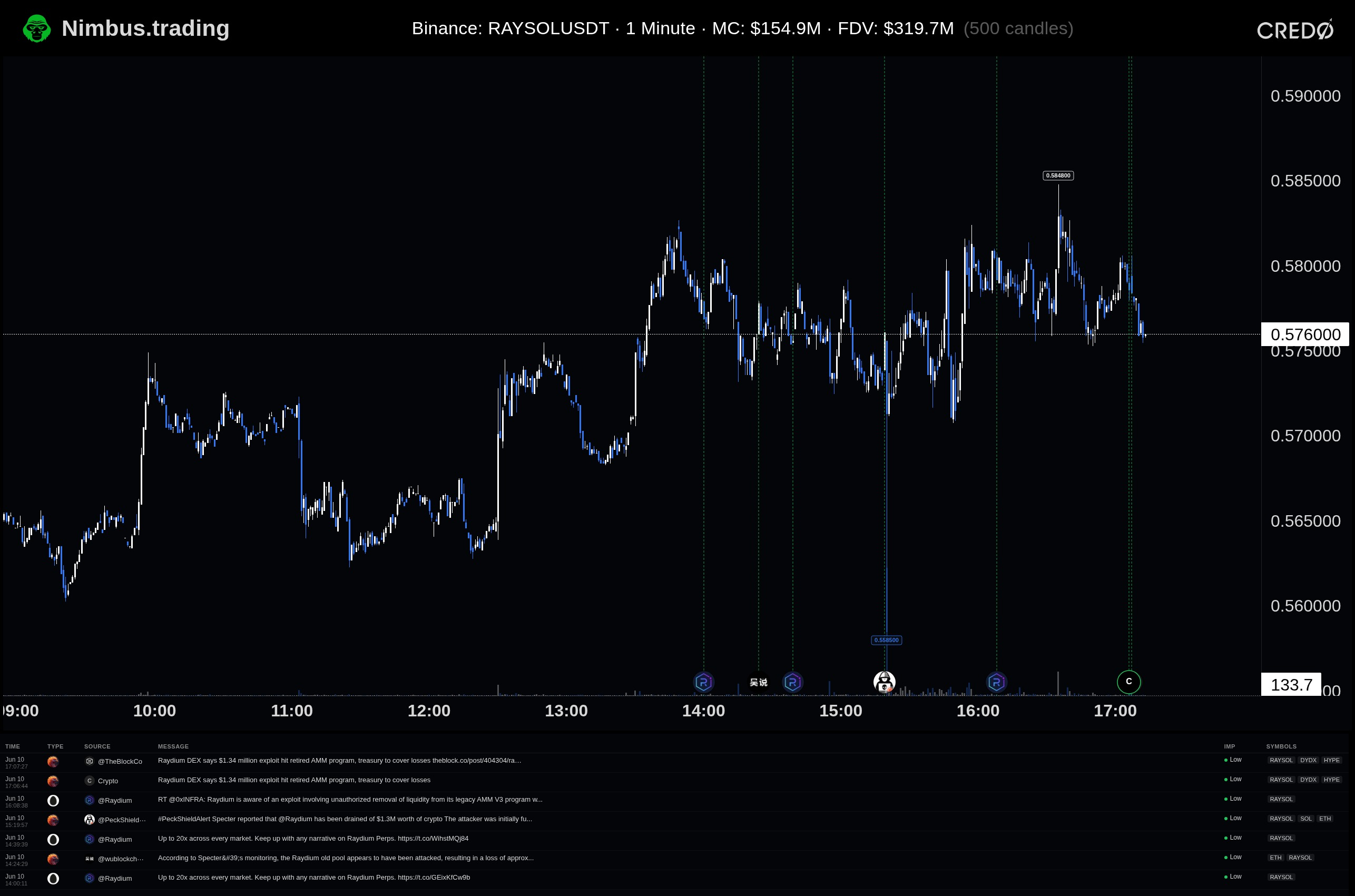Image resolution: width=1355 pixels, height=896 pixels.
Task: Open the Crypto message about treasury covering losses
Action: 294,780
